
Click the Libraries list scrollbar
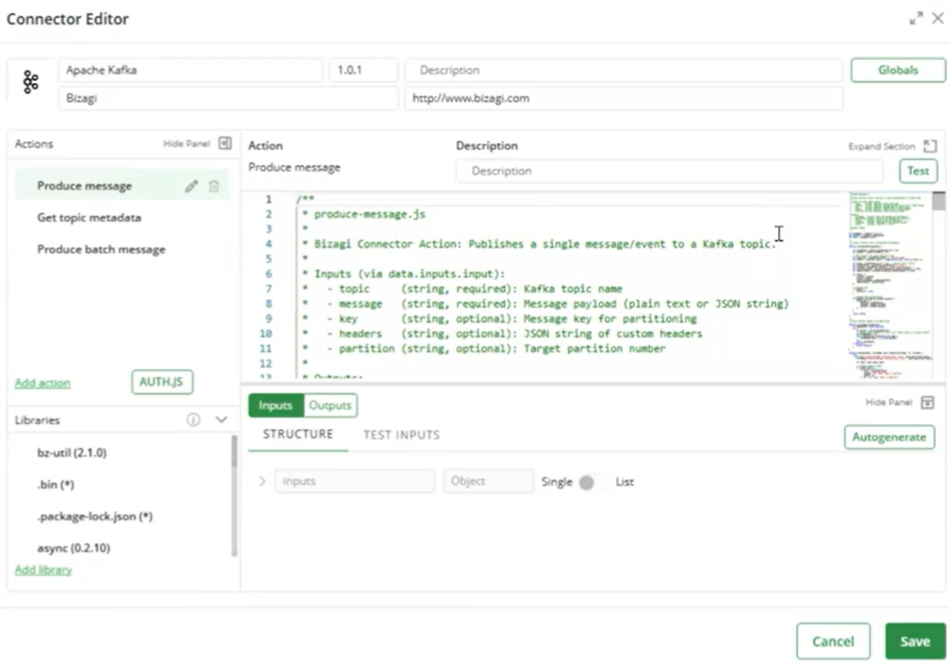point(234,495)
